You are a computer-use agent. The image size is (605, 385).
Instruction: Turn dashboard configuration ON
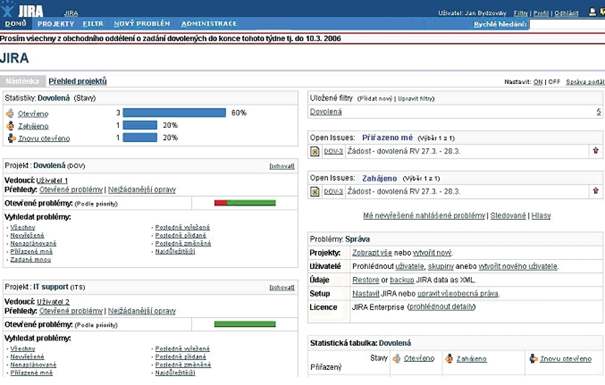(x=538, y=82)
